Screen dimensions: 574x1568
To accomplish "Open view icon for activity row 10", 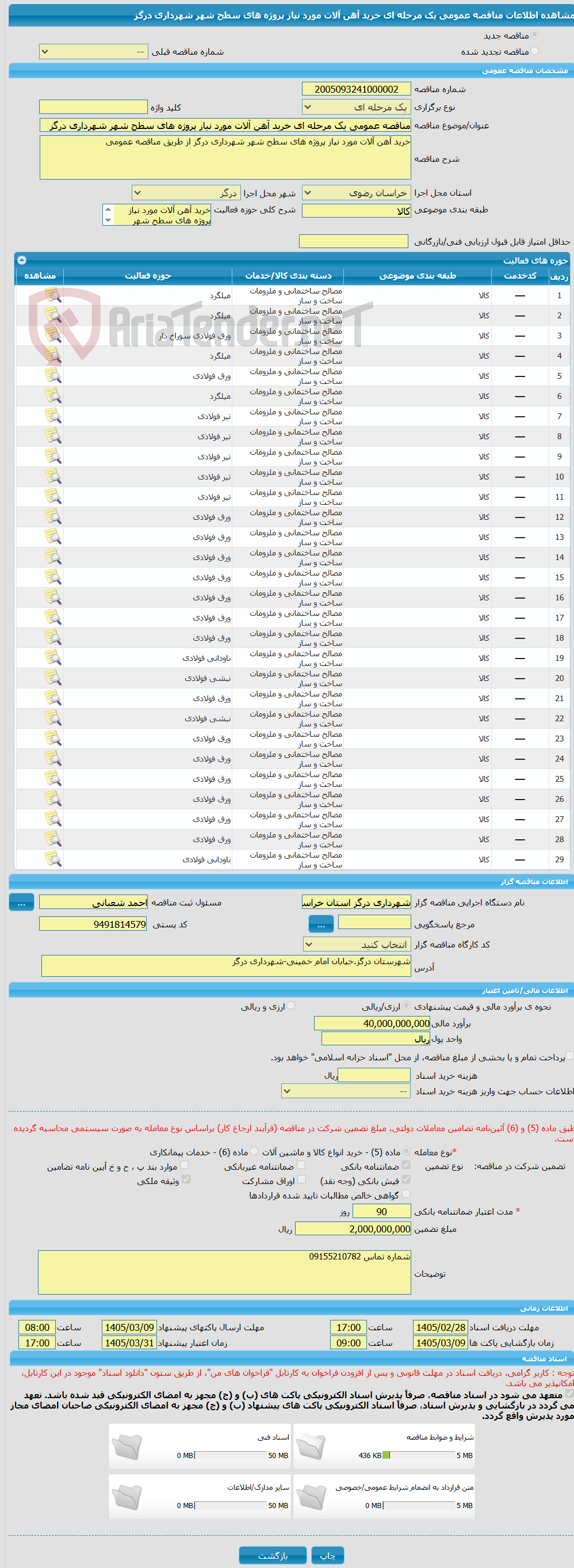I will click(x=53, y=477).
